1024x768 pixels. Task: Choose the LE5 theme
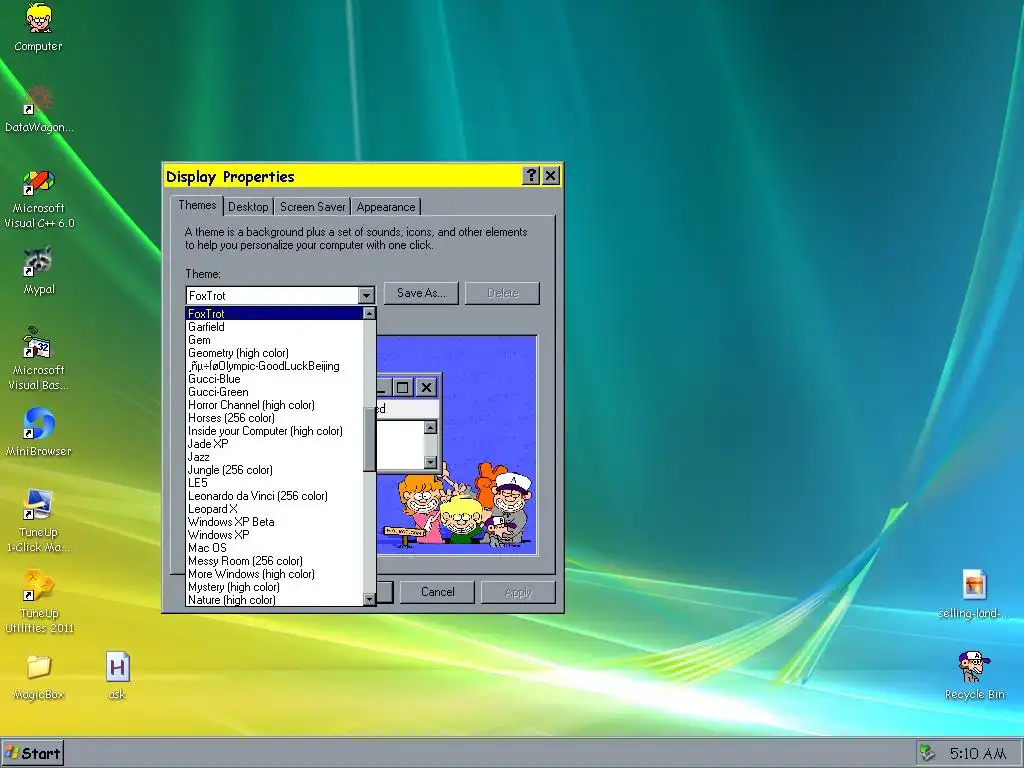click(x=274, y=483)
